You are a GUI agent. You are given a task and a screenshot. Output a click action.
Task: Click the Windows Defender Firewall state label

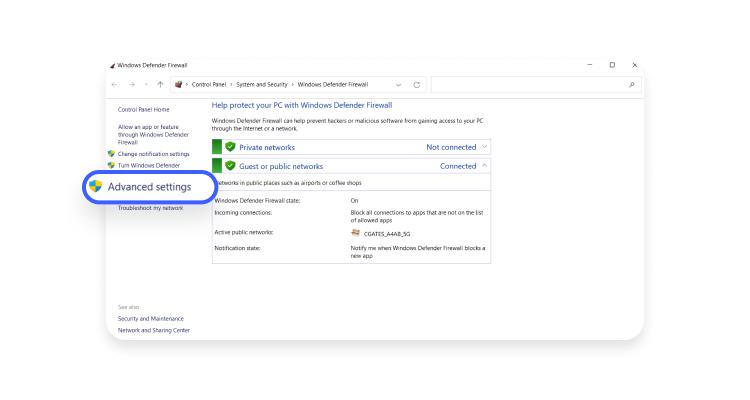pos(257,200)
